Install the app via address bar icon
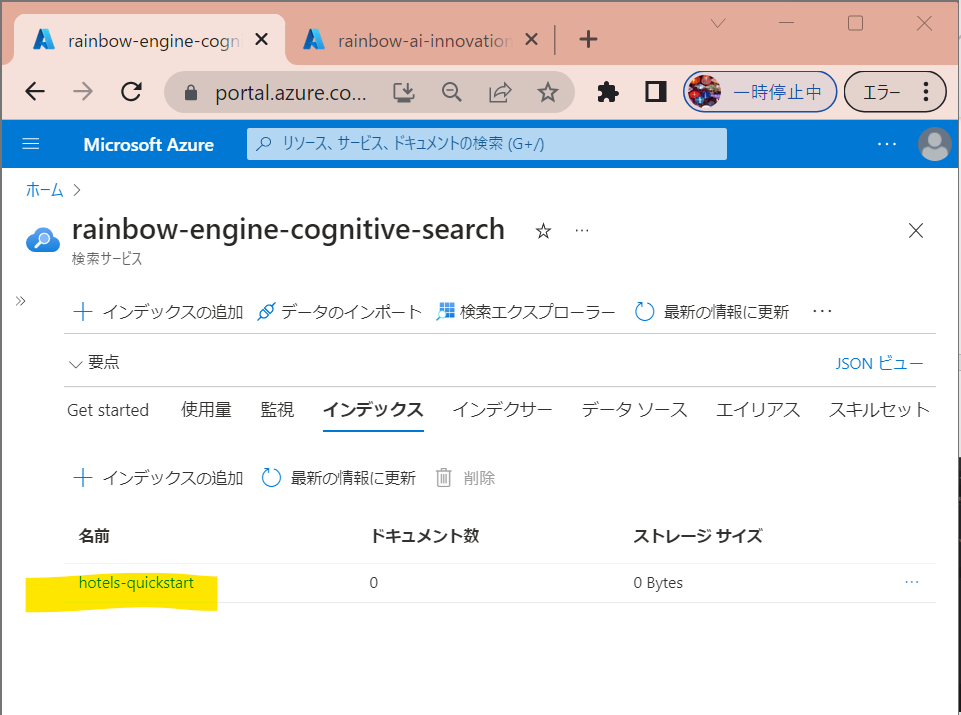Image resolution: width=961 pixels, height=715 pixels. (x=404, y=93)
